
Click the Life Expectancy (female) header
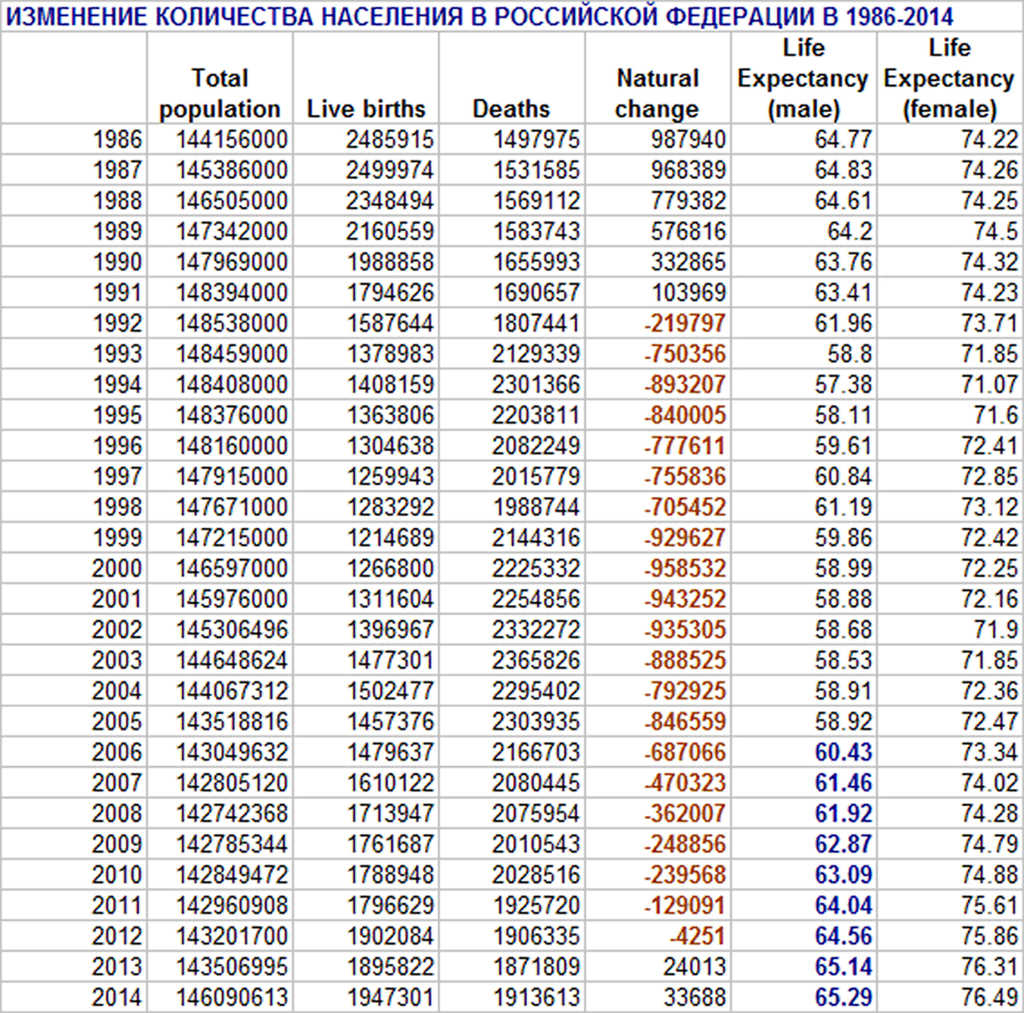coord(949,78)
